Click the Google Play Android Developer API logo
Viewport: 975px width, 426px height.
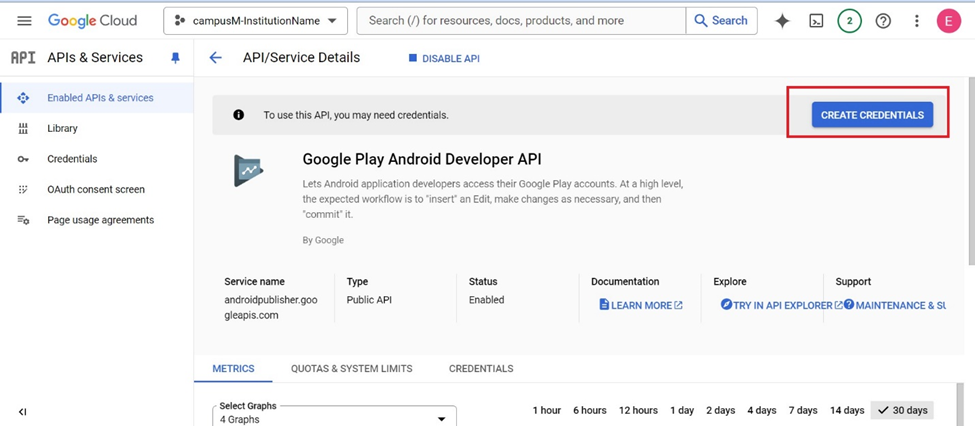249,170
